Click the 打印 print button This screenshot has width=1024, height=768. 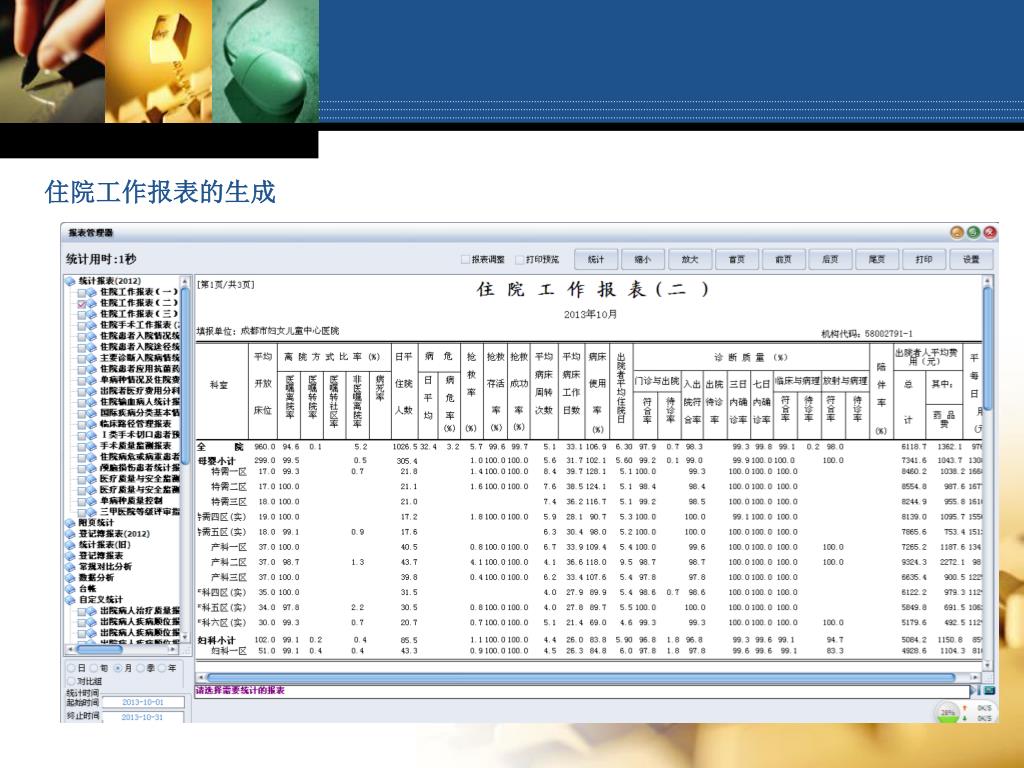tap(924, 259)
